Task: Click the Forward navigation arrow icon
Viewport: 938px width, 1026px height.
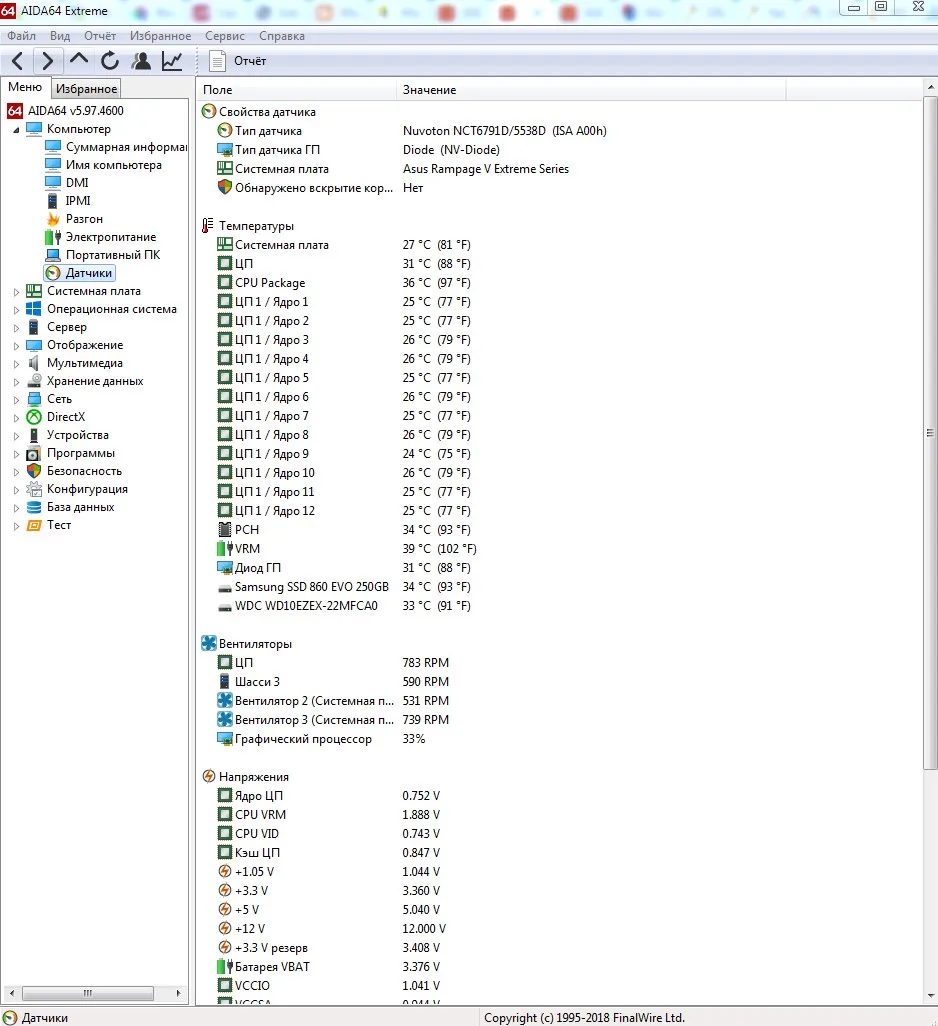Action: (x=47, y=61)
